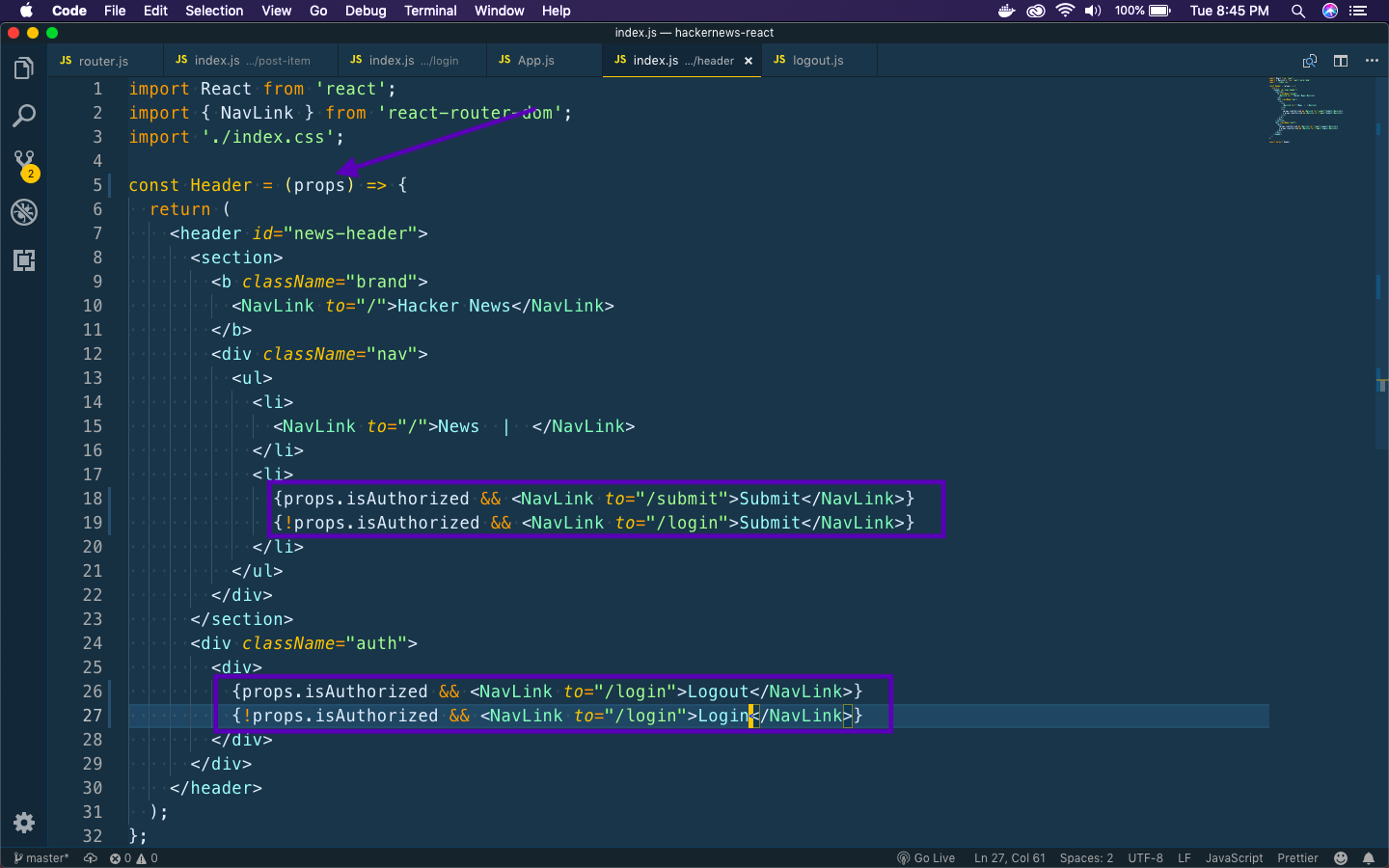
Task: Change the UTF-8 encoding setting
Action: pyautogui.click(x=1145, y=858)
